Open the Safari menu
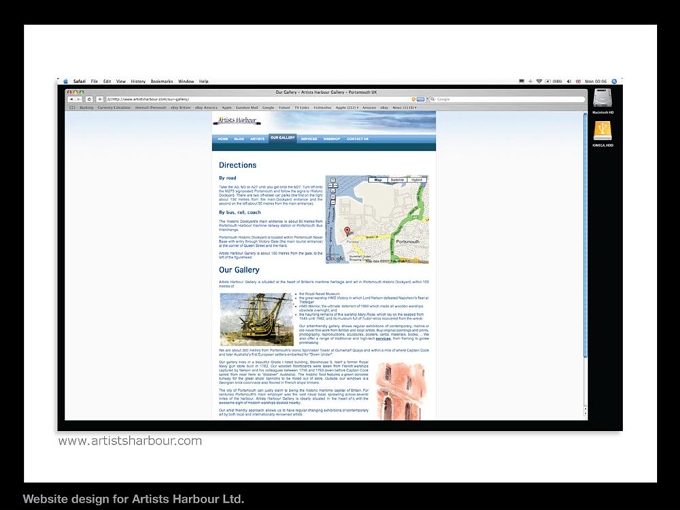The width and height of the screenshot is (680, 510). [79, 81]
